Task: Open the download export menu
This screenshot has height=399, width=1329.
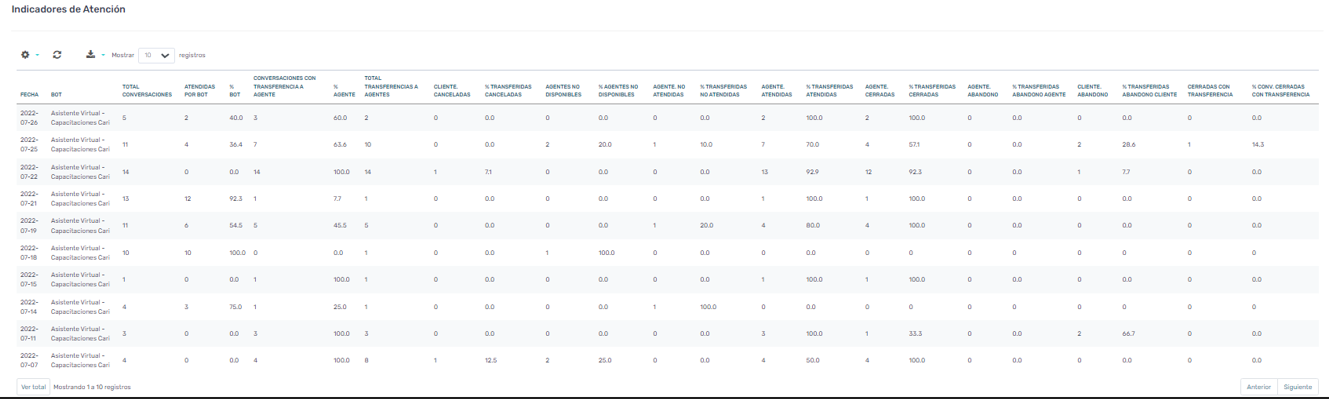Action: pyautogui.click(x=95, y=55)
